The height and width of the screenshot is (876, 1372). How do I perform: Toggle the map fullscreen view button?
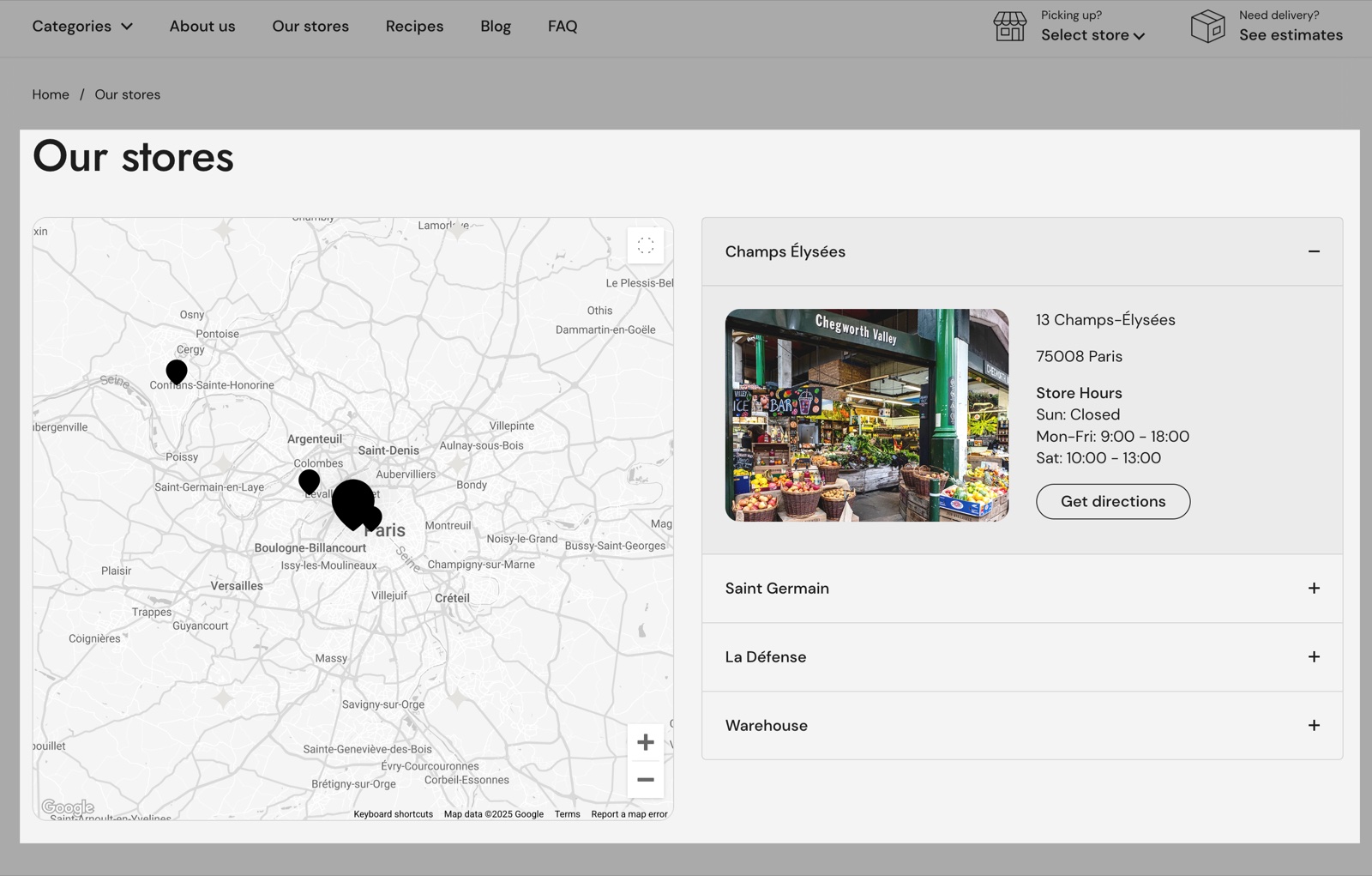point(646,245)
